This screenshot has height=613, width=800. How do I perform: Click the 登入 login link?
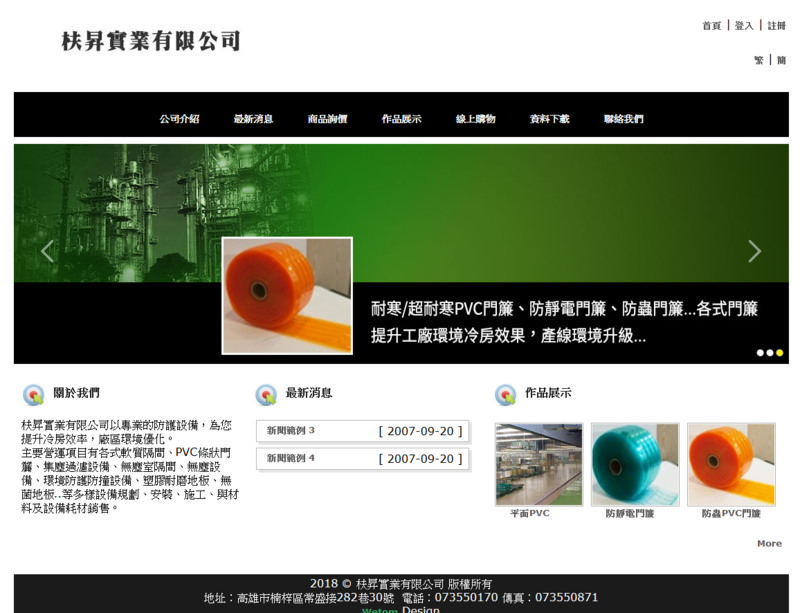point(744,26)
